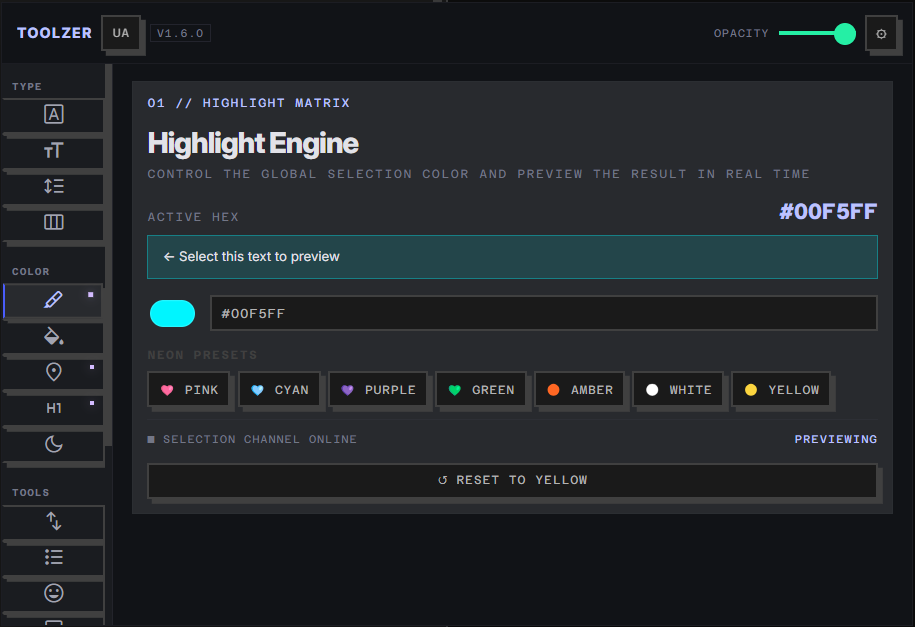Adjust the opacity slider

point(817,34)
